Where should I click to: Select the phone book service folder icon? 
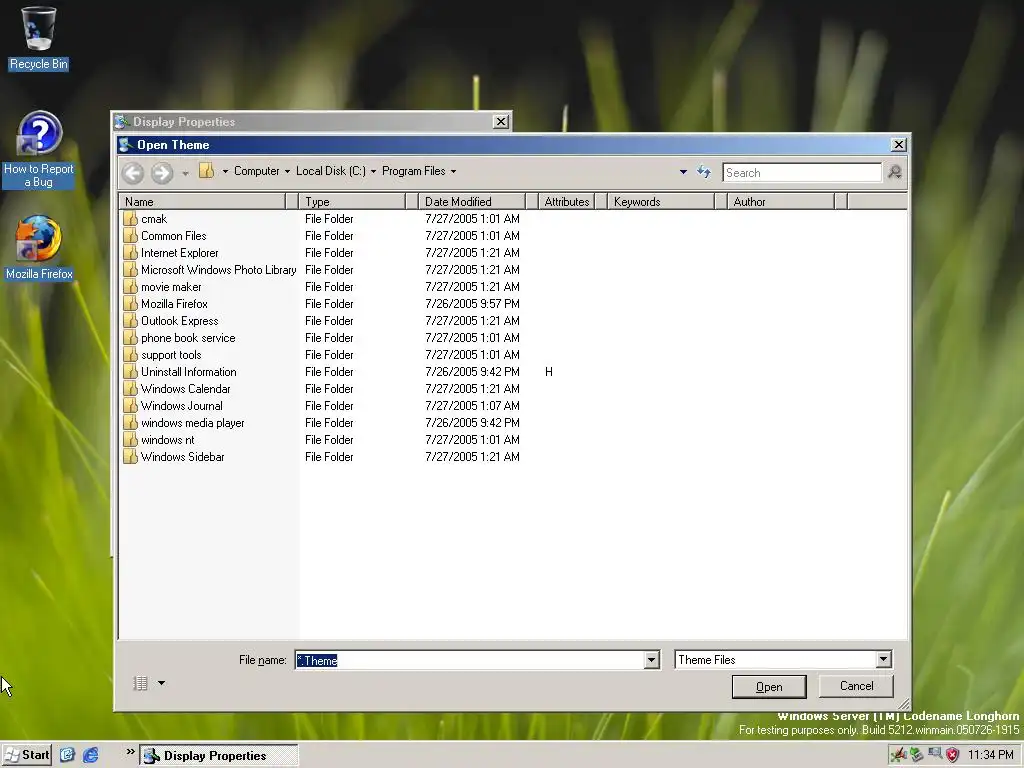point(131,338)
